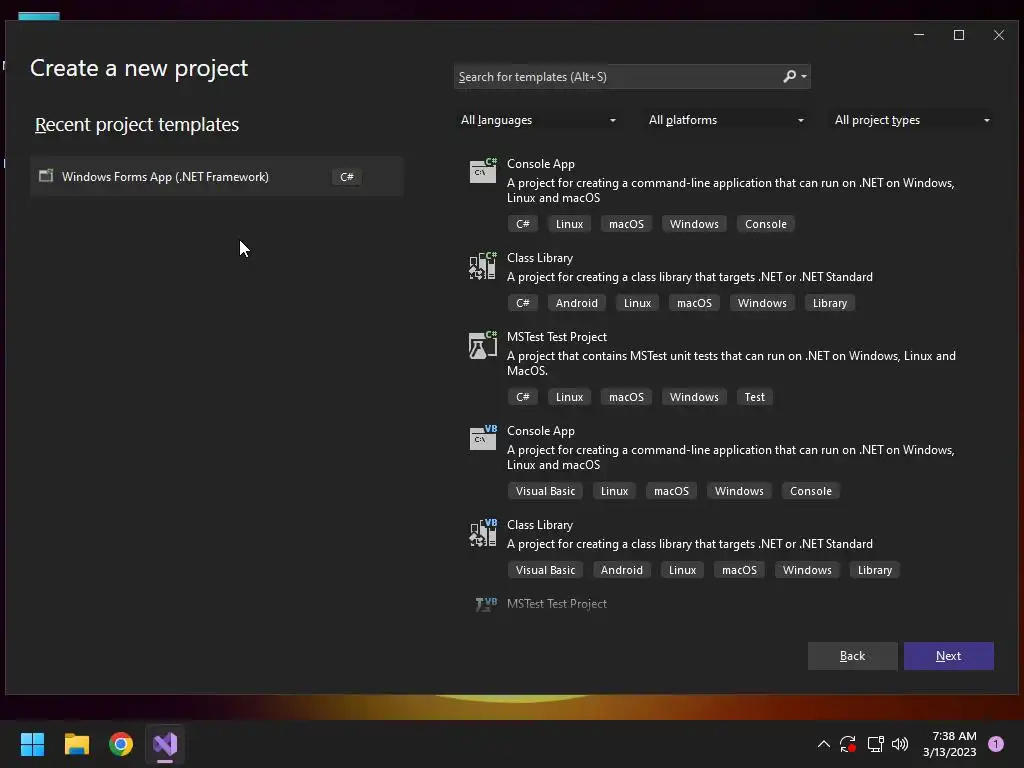Viewport: 1024px width, 768px height.
Task: Select the Visual Basic Class Library title
Action: [540, 525]
